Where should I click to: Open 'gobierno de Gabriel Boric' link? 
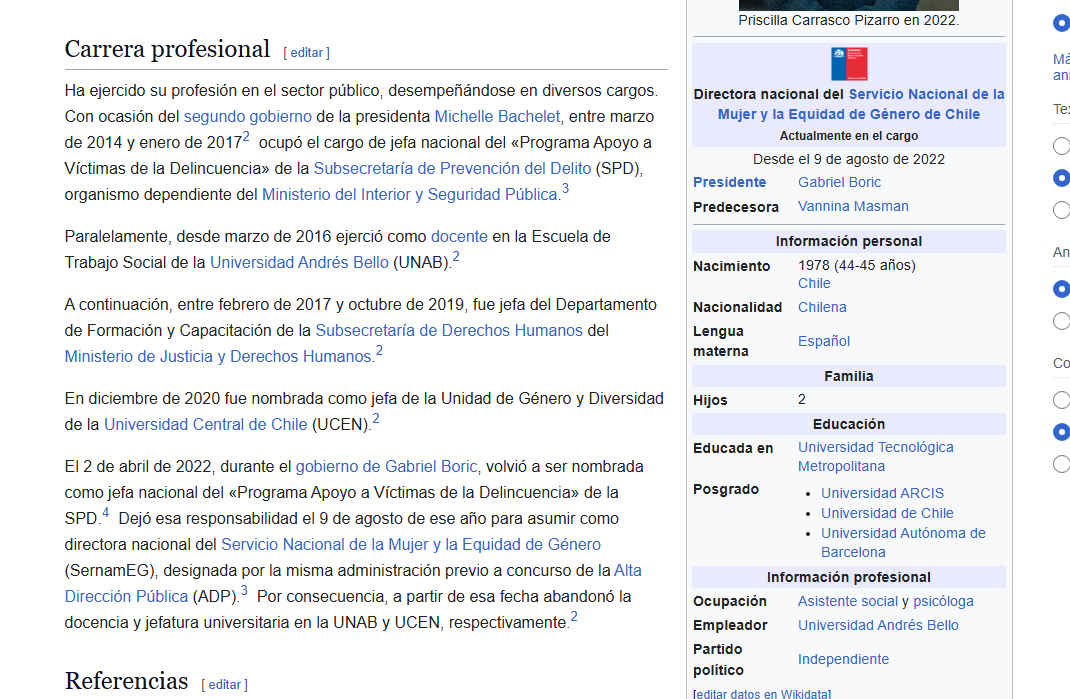386,468
